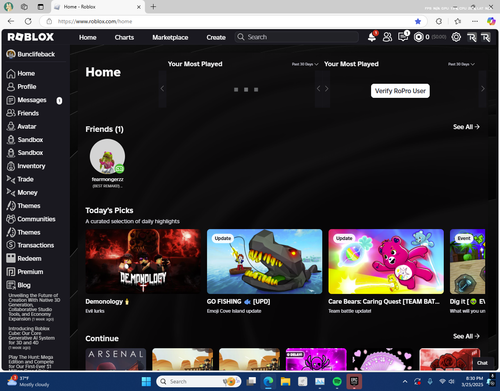Expand Past 30 Days dropdown above Verify RoPro User
This screenshot has width=500, height=391.
tap(461, 64)
